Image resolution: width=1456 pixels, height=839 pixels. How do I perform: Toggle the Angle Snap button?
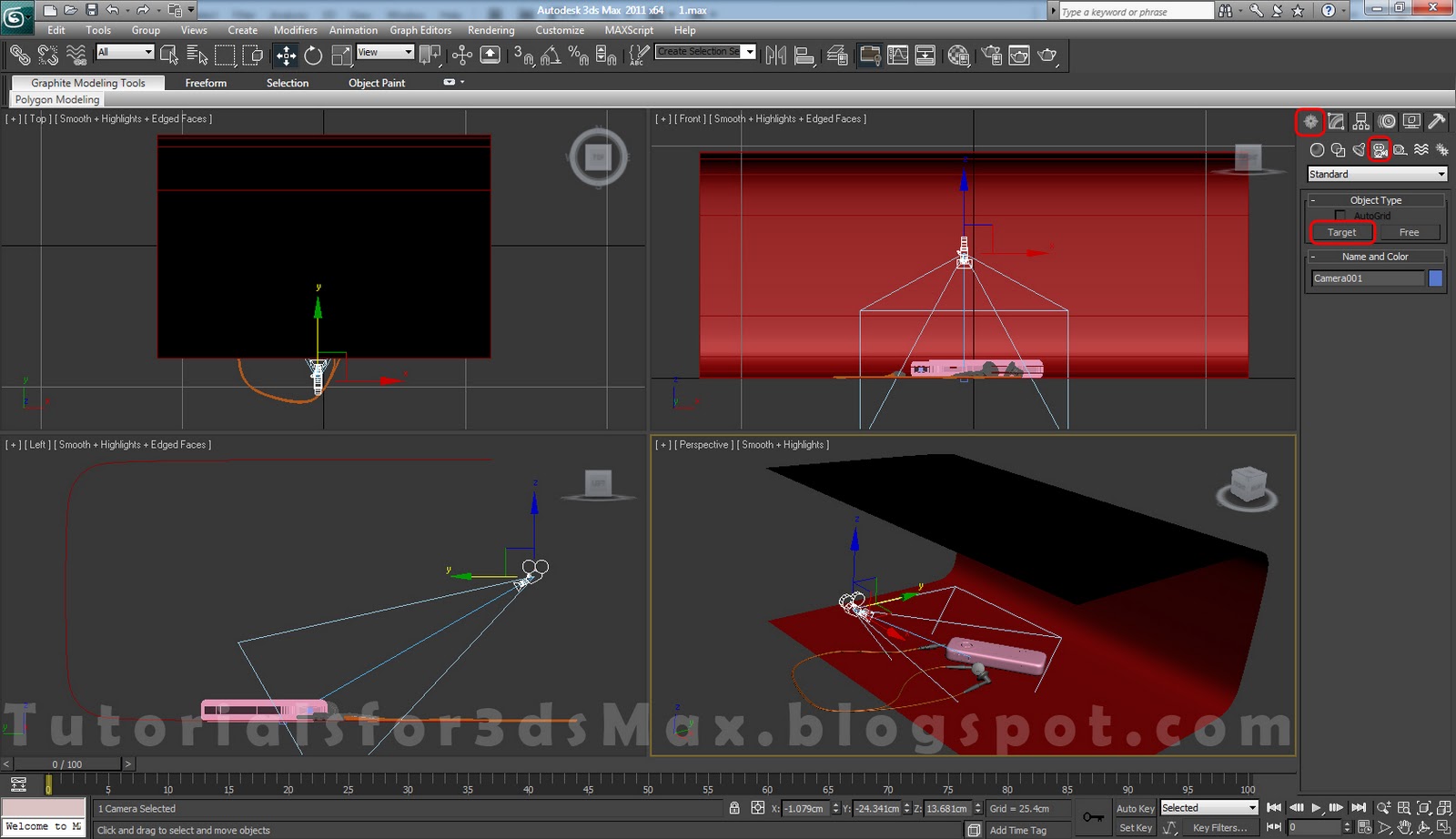click(551, 56)
